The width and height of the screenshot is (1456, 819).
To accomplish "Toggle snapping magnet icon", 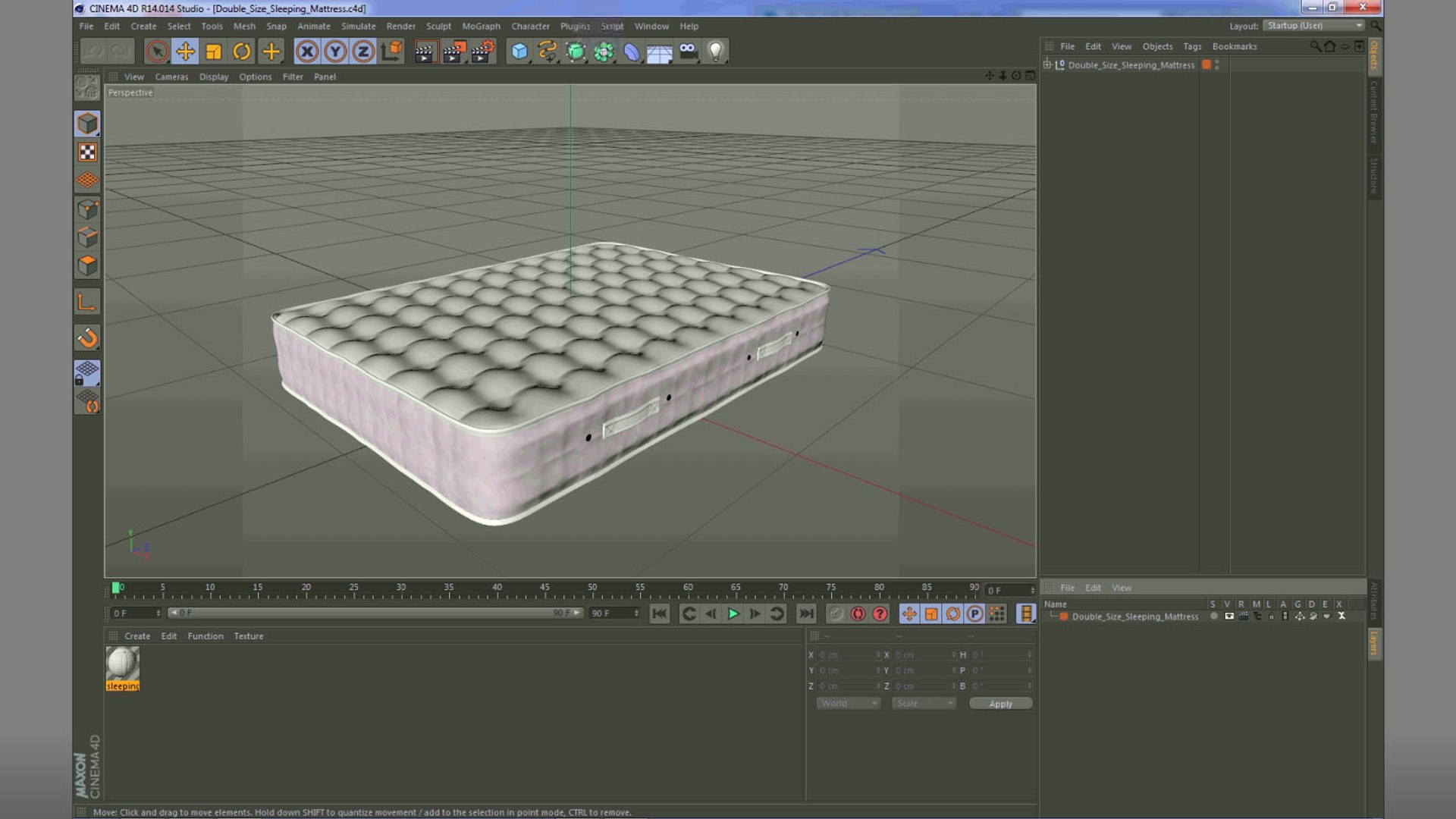I will pos(87,338).
